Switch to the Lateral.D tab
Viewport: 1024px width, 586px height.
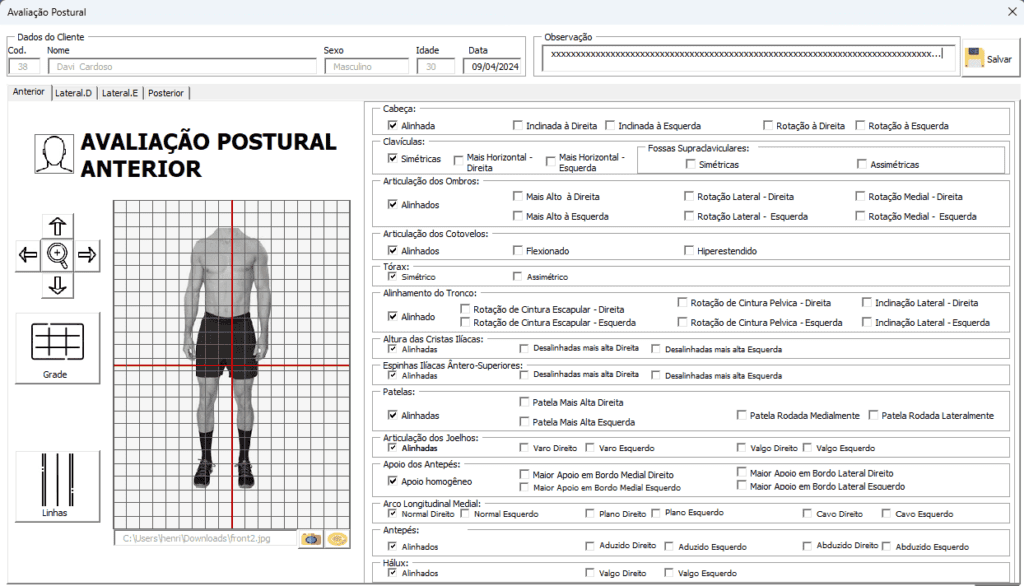73,93
